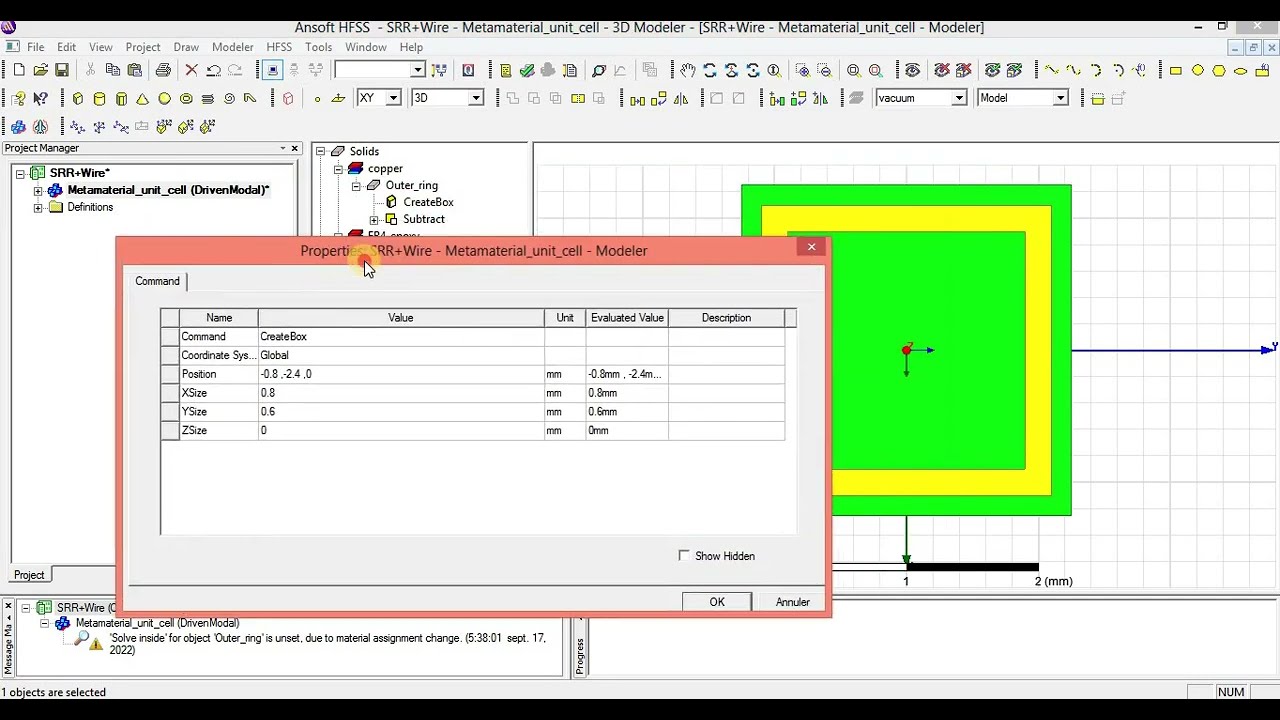Save the project with floppy icon
This screenshot has width=1280, height=720.
[62, 70]
